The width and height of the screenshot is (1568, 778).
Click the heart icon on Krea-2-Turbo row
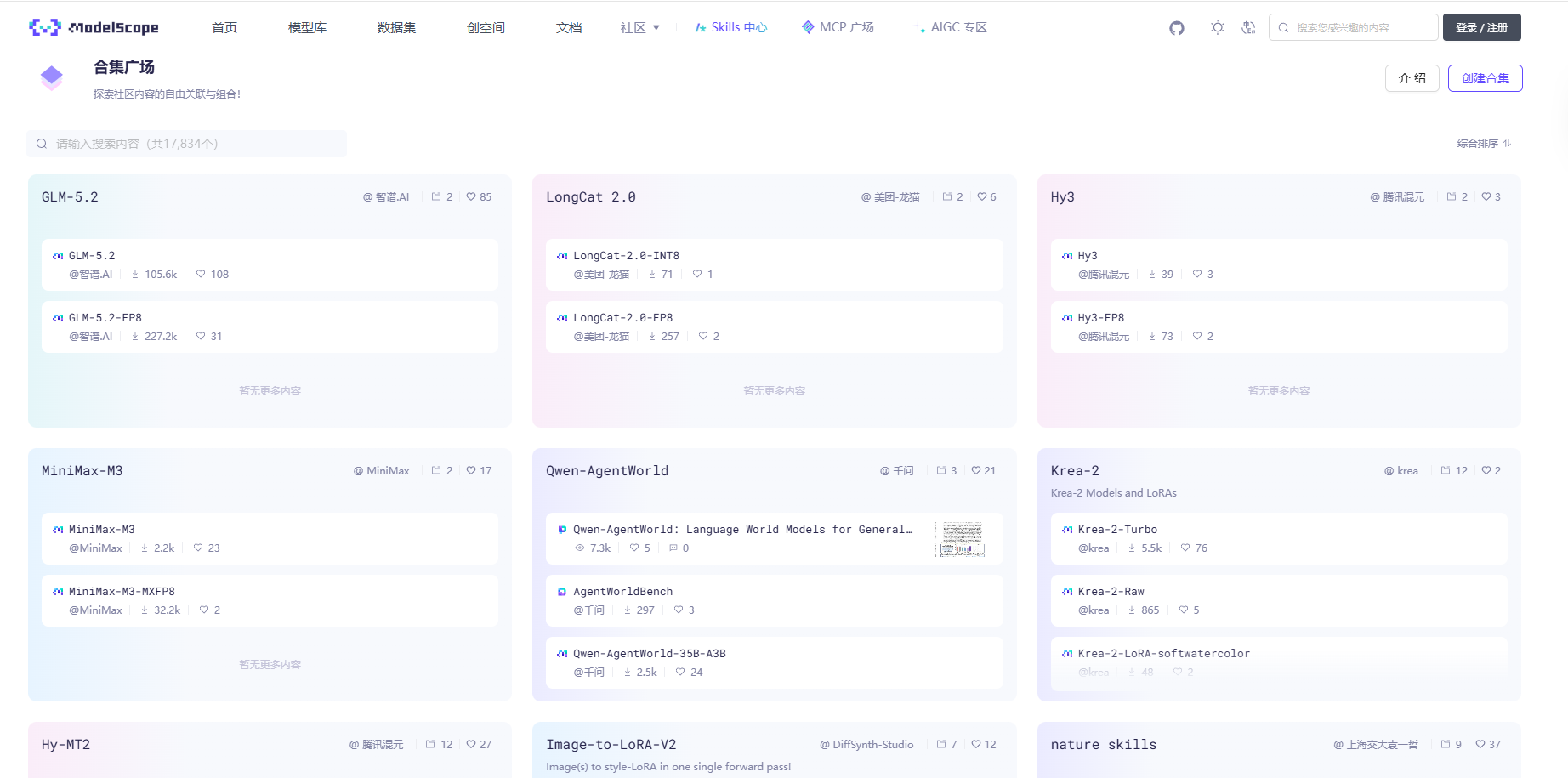(x=1185, y=548)
